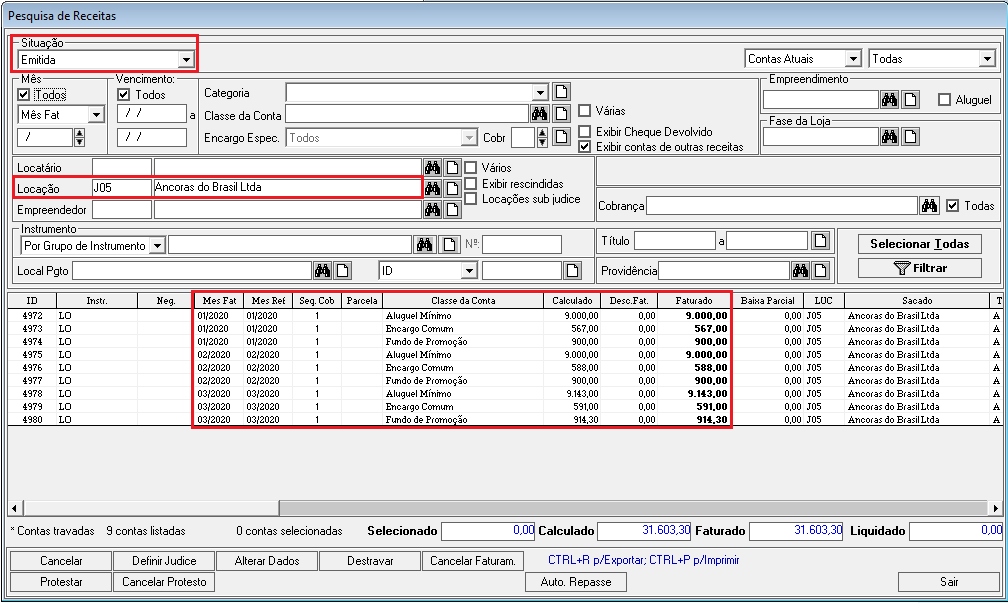Search Empreendedor with binoculars icon
The width and height of the screenshot is (1008, 603).
[433, 210]
